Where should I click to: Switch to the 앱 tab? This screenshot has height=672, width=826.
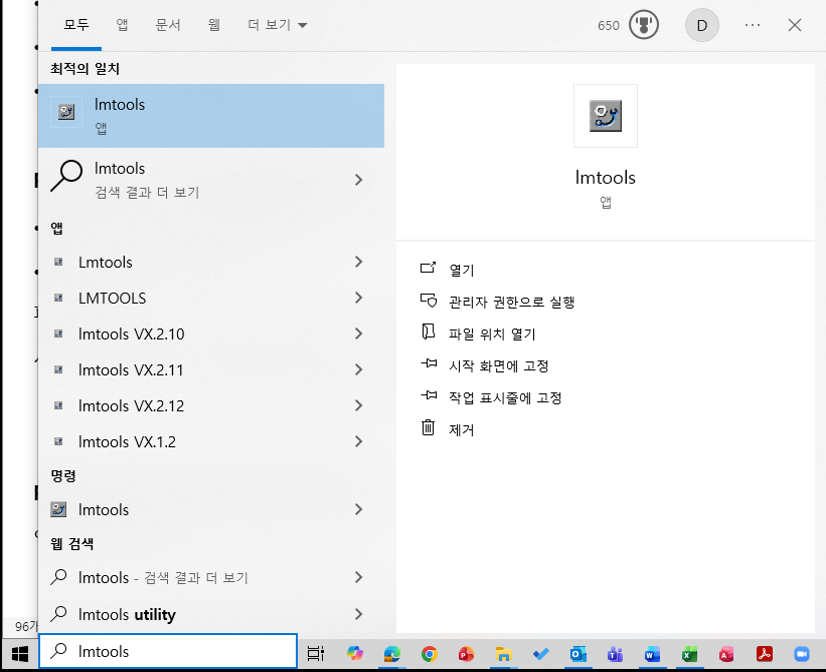(122, 25)
